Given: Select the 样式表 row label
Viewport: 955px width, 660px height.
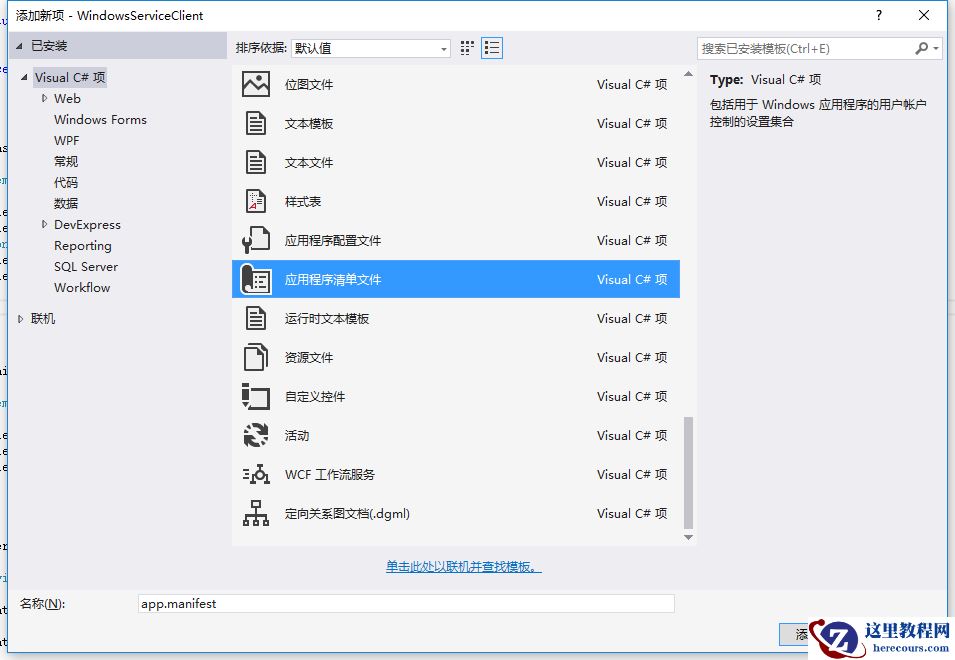Looking at the screenshot, I should [303, 202].
